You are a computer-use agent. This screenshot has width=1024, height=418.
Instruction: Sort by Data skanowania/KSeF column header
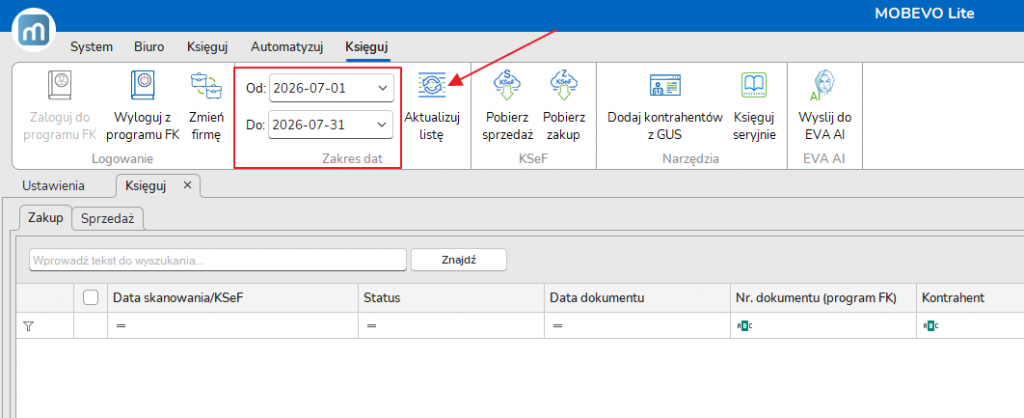click(232, 298)
